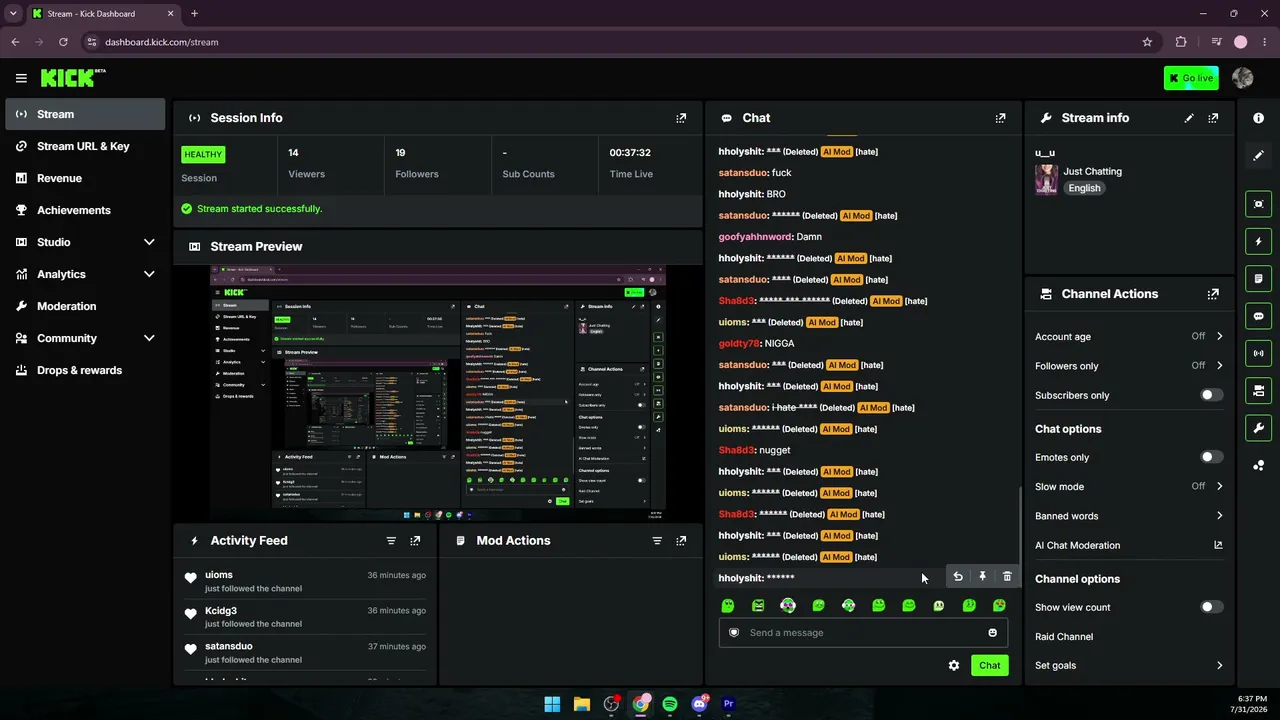
Task: Delete the last chat message with trash icon
Action: pyautogui.click(x=1007, y=576)
